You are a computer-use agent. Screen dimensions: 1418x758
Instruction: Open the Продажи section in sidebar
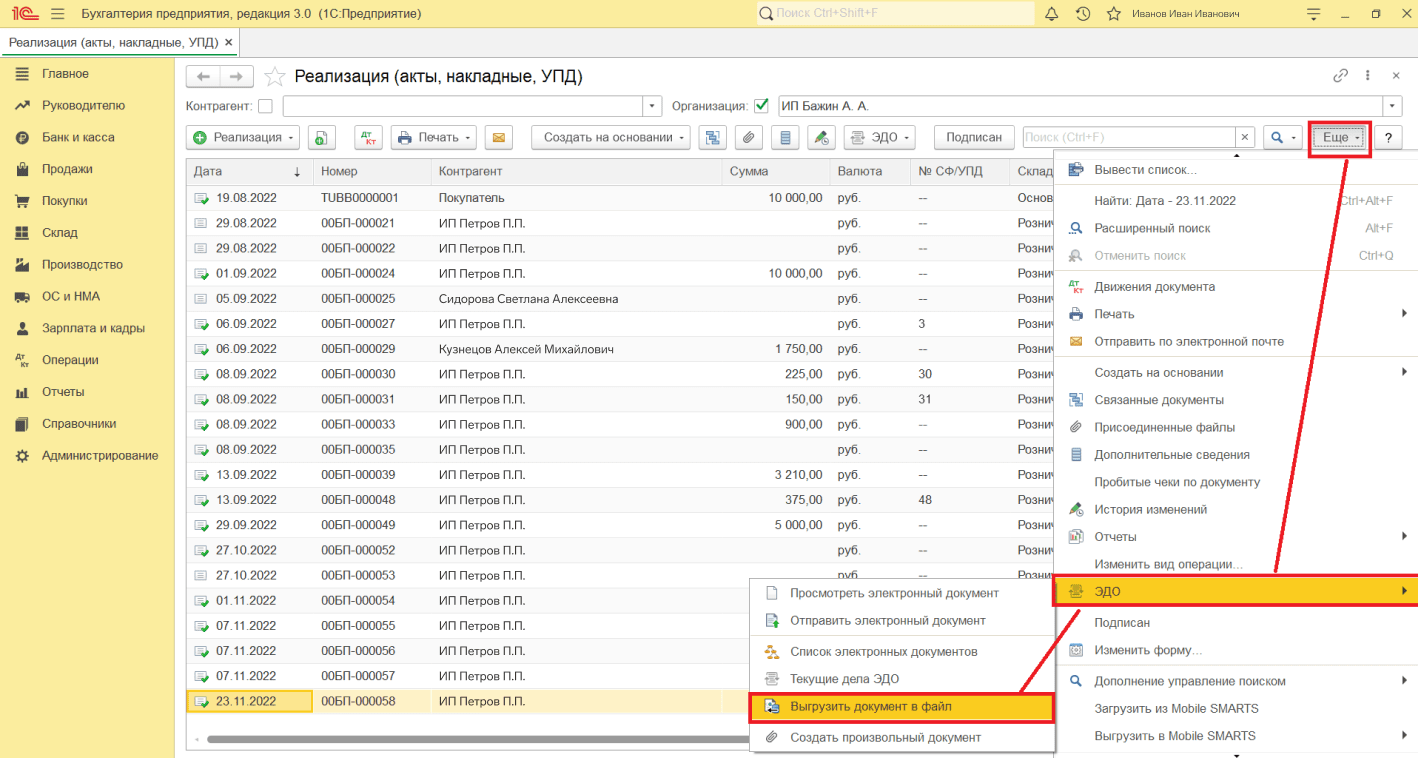click(67, 169)
